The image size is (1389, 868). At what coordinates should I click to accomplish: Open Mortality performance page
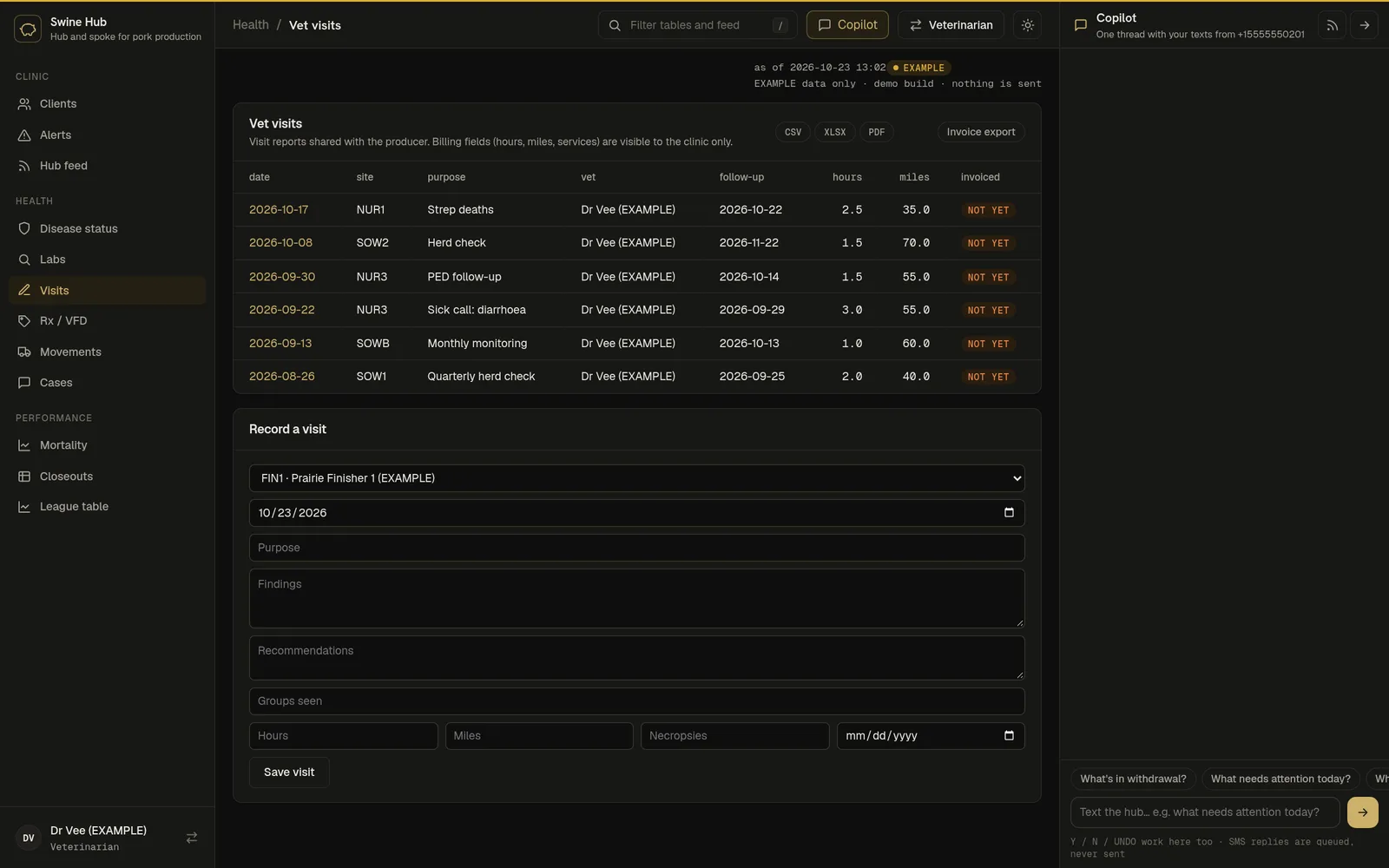click(x=107, y=445)
